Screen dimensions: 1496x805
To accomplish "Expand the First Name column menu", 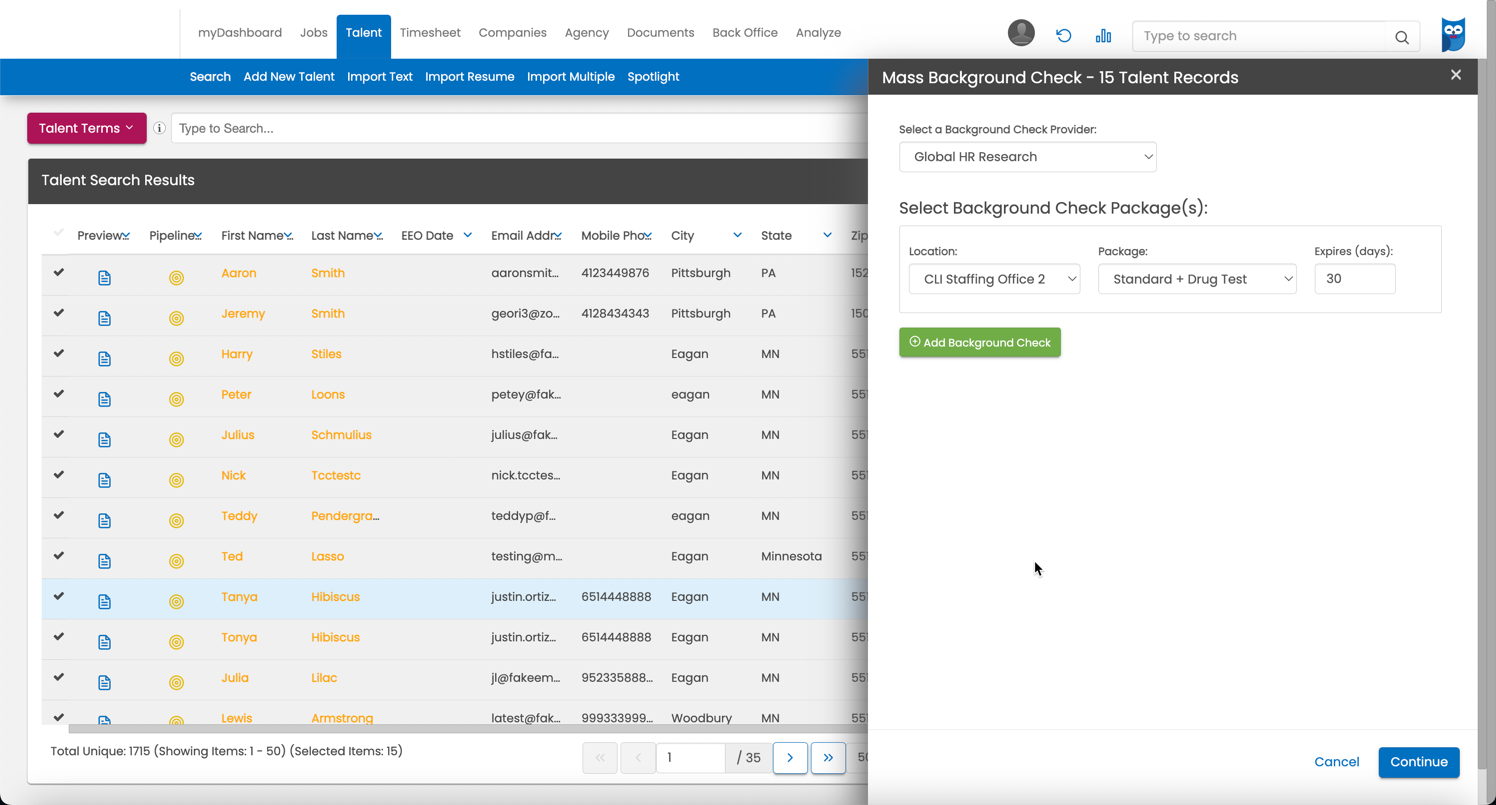I will click(288, 236).
